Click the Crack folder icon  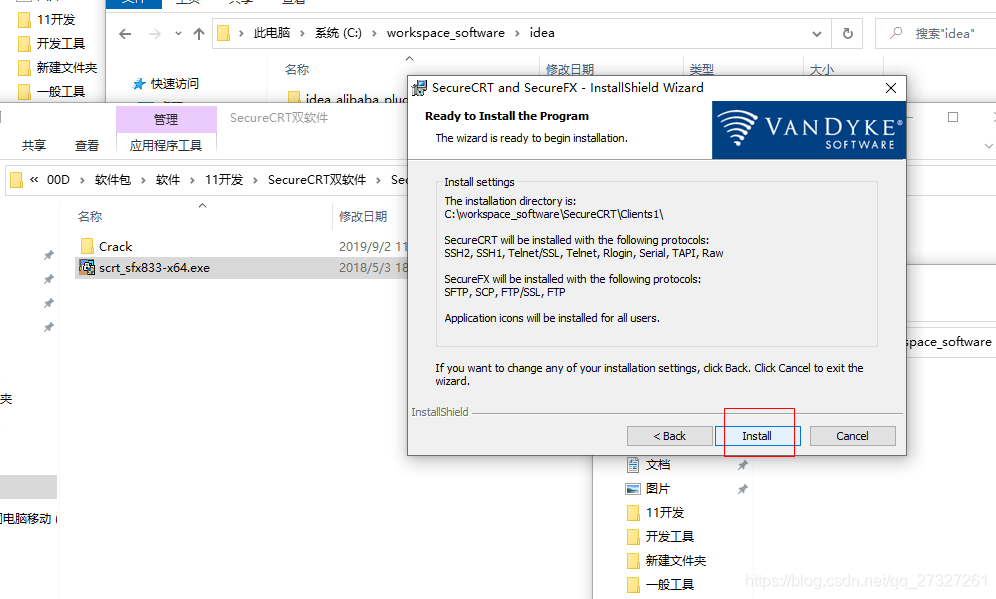87,246
